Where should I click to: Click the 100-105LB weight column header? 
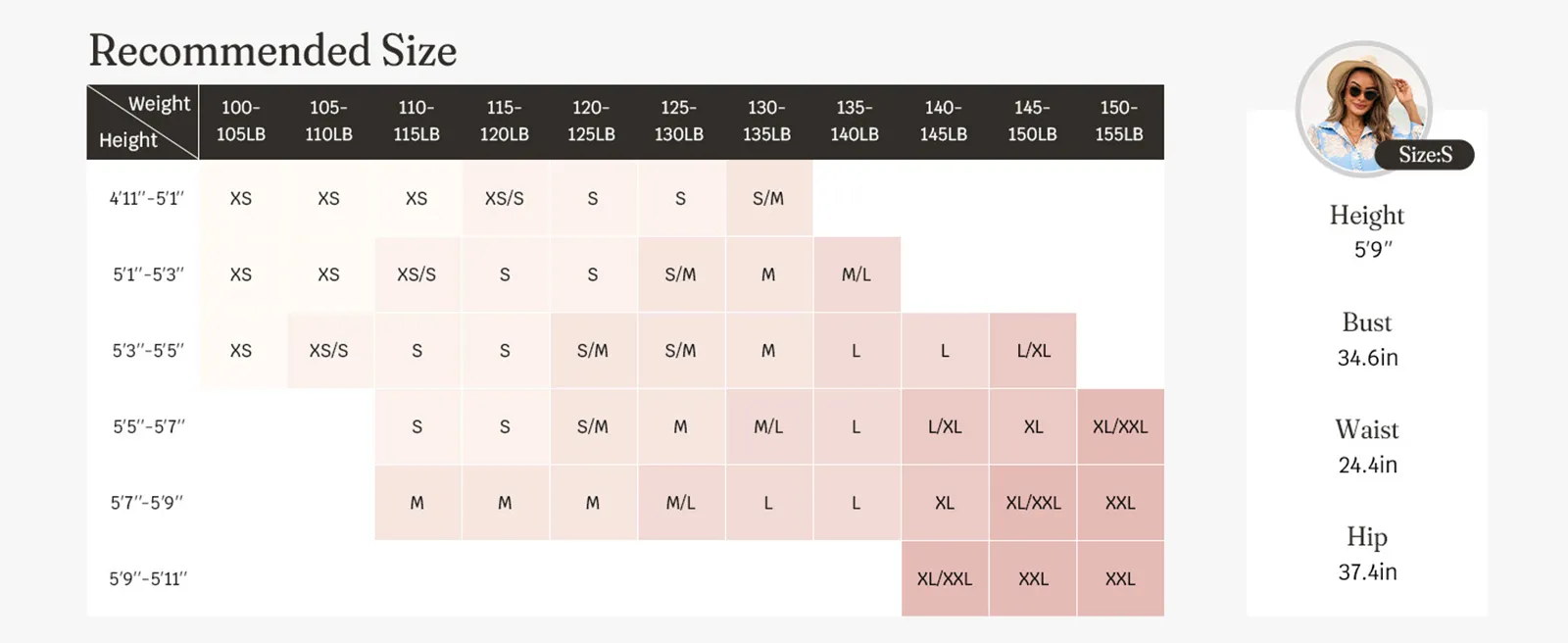coord(241,121)
